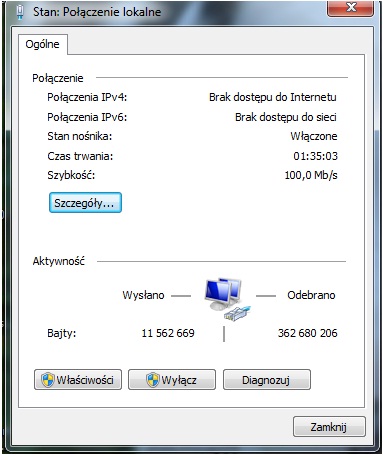Click the received bytes value 362 680 206
This screenshot has height=460, width=383.
click(x=307, y=333)
